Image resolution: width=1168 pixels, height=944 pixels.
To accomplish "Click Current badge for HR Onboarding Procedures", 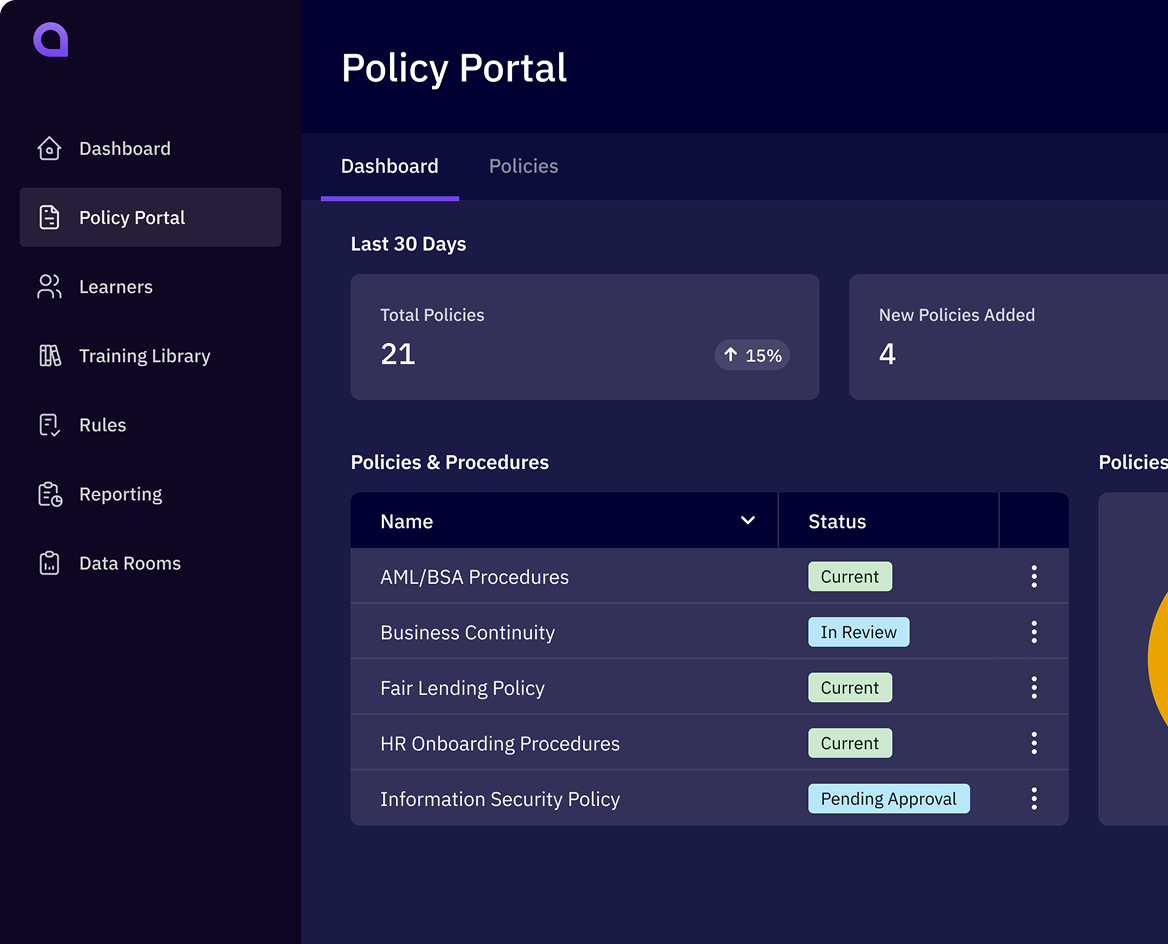I will point(850,743).
